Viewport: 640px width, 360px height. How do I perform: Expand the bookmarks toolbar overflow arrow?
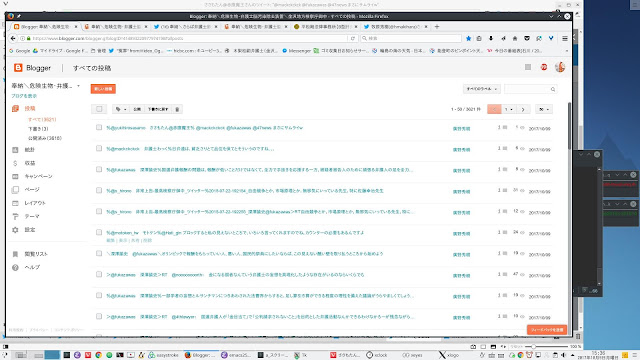(x=567, y=51)
